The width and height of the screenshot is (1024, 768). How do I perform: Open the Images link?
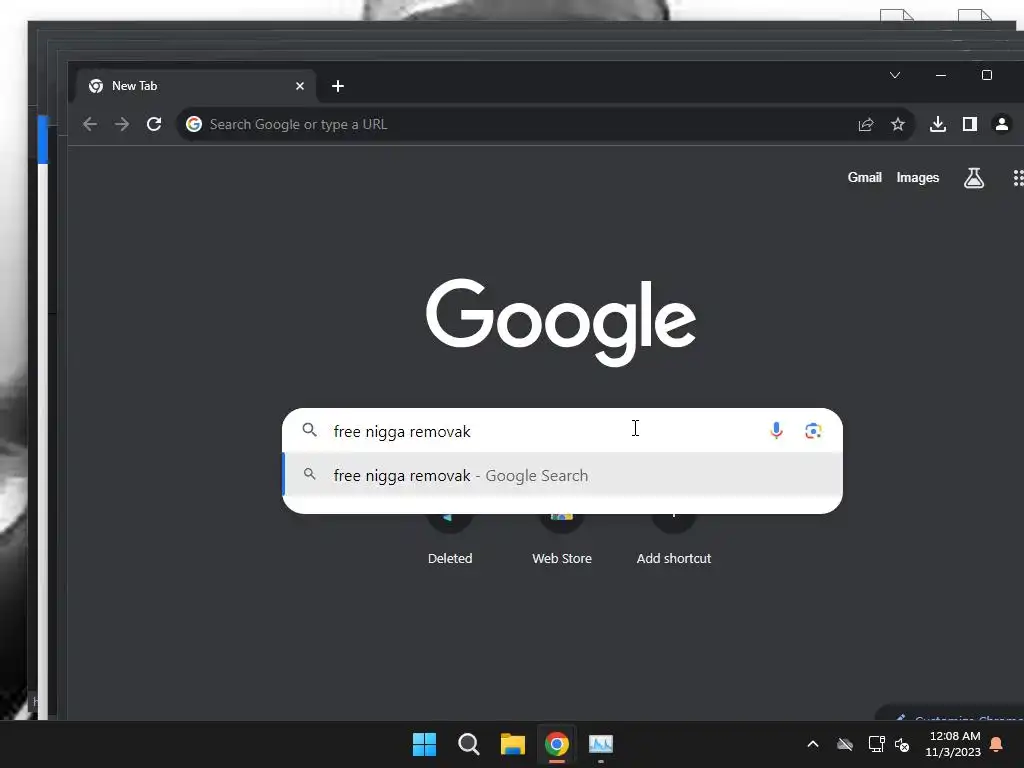[x=918, y=178]
